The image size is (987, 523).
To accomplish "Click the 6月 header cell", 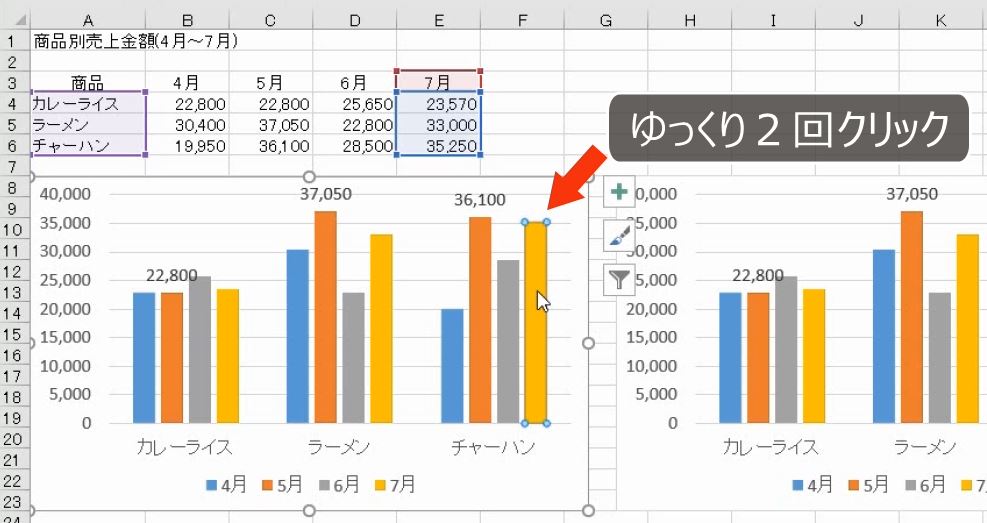I will pyautogui.click(x=354, y=83).
